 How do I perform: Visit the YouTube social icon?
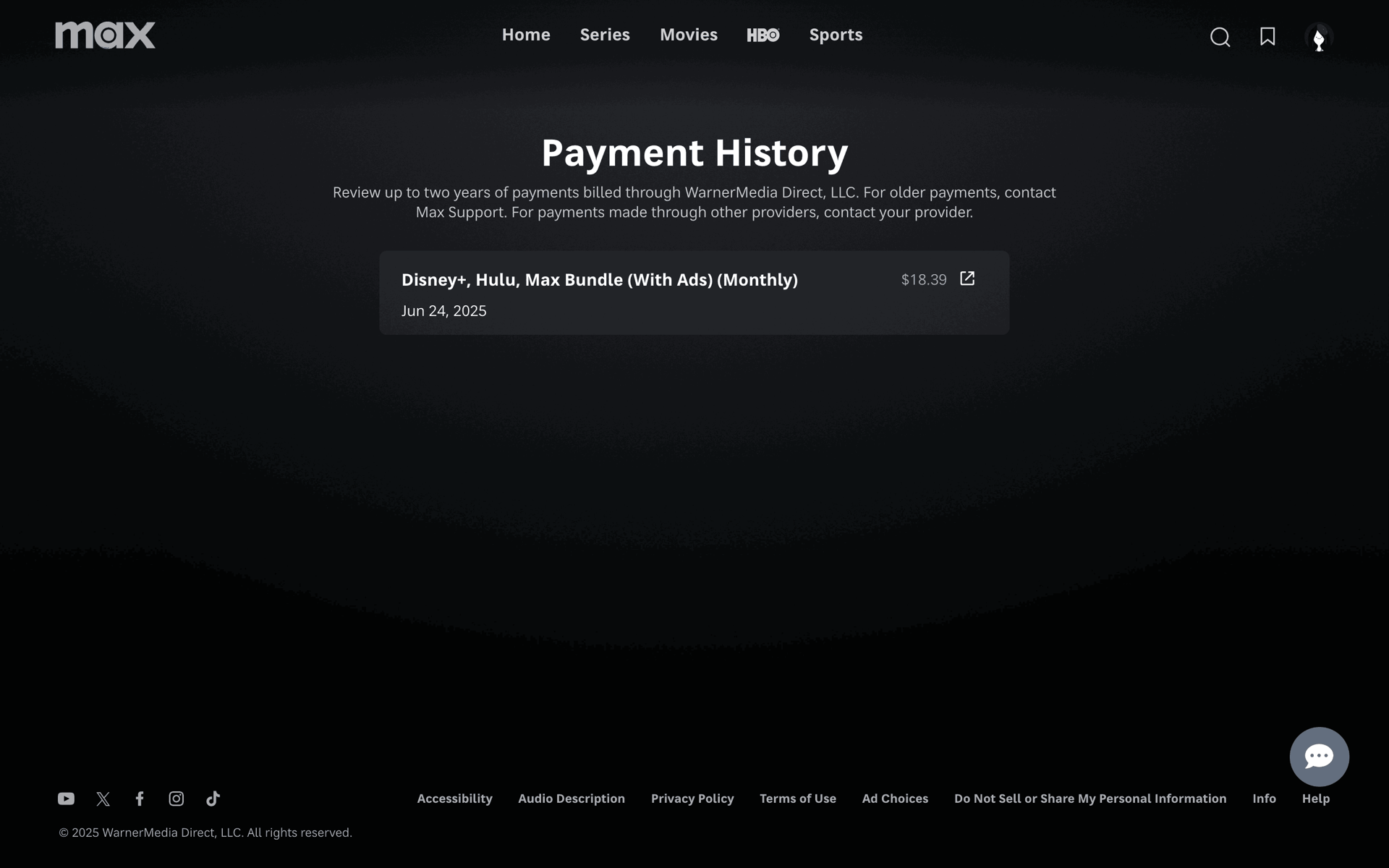point(66,799)
